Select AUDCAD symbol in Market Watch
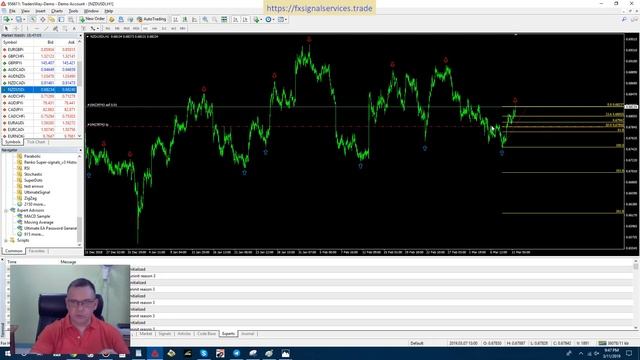The image size is (640, 360). click(x=16, y=69)
